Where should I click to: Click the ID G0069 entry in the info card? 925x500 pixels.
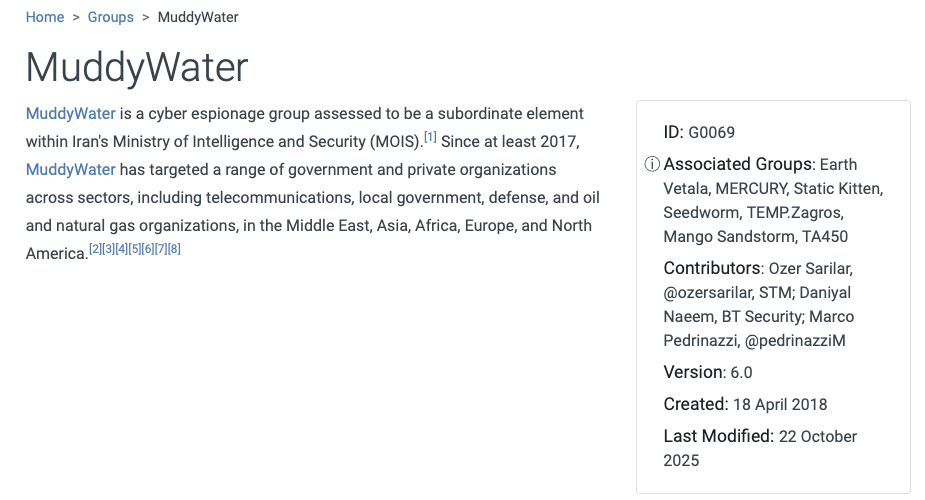699,132
